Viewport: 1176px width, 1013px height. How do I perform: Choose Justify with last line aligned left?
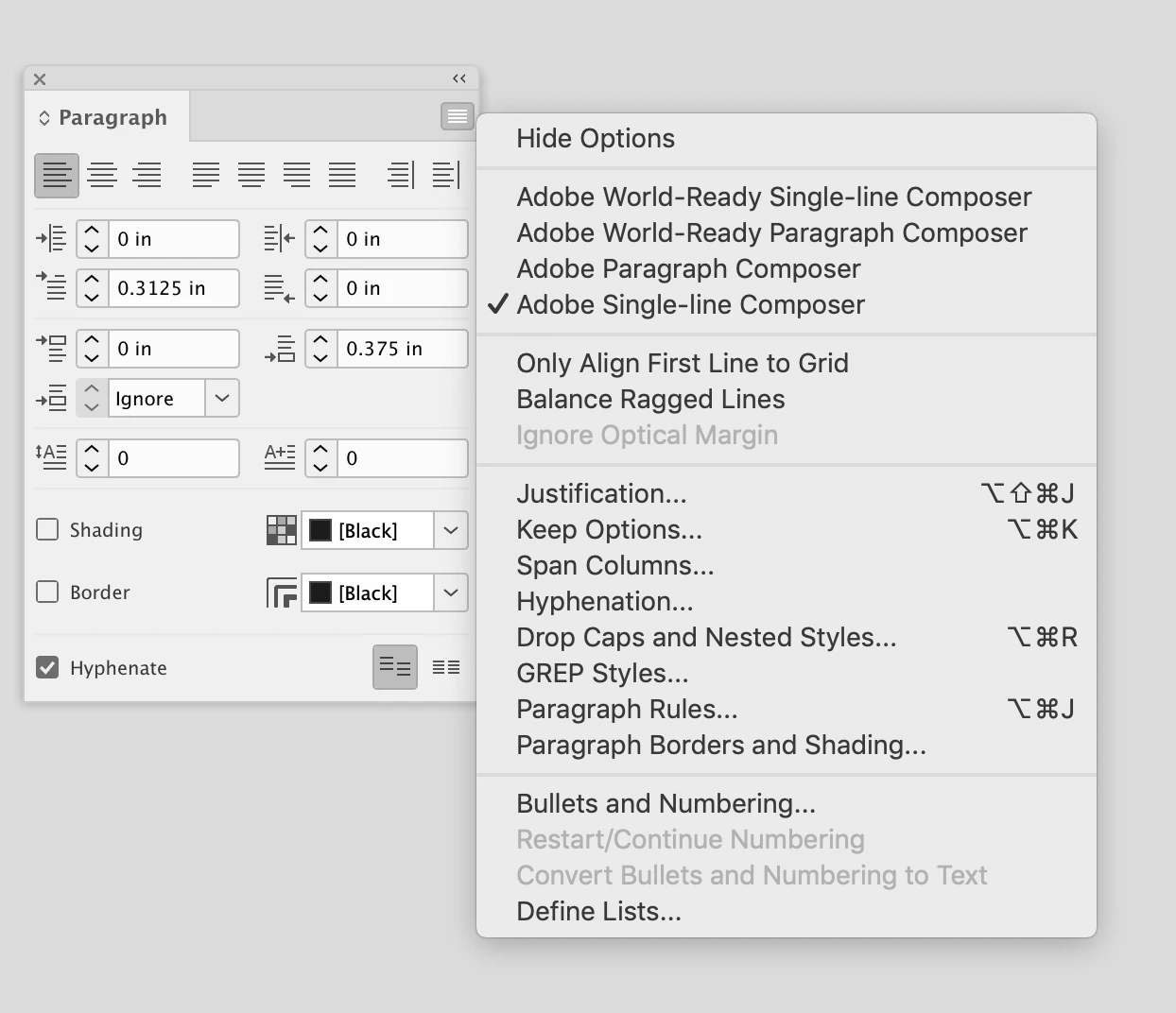tap(206, 176)
